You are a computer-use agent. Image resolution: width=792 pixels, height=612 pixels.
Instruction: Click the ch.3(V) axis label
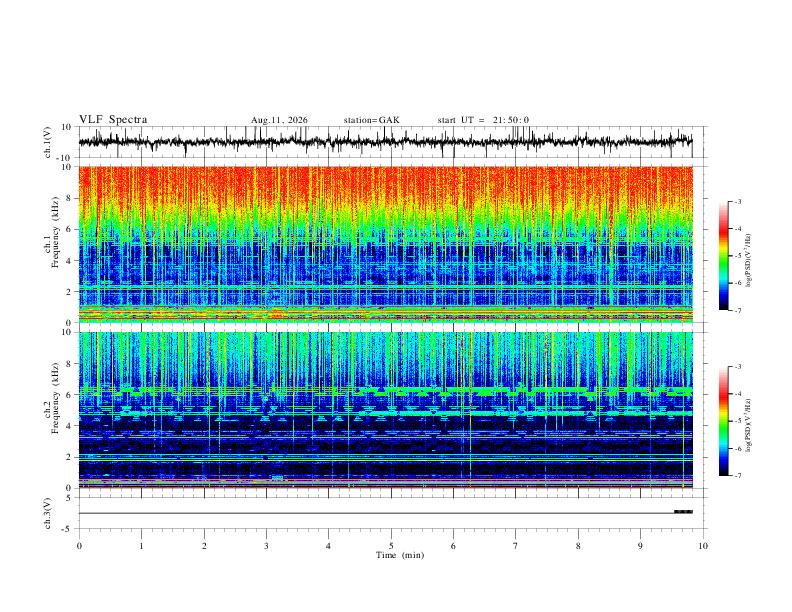point(48,514)
